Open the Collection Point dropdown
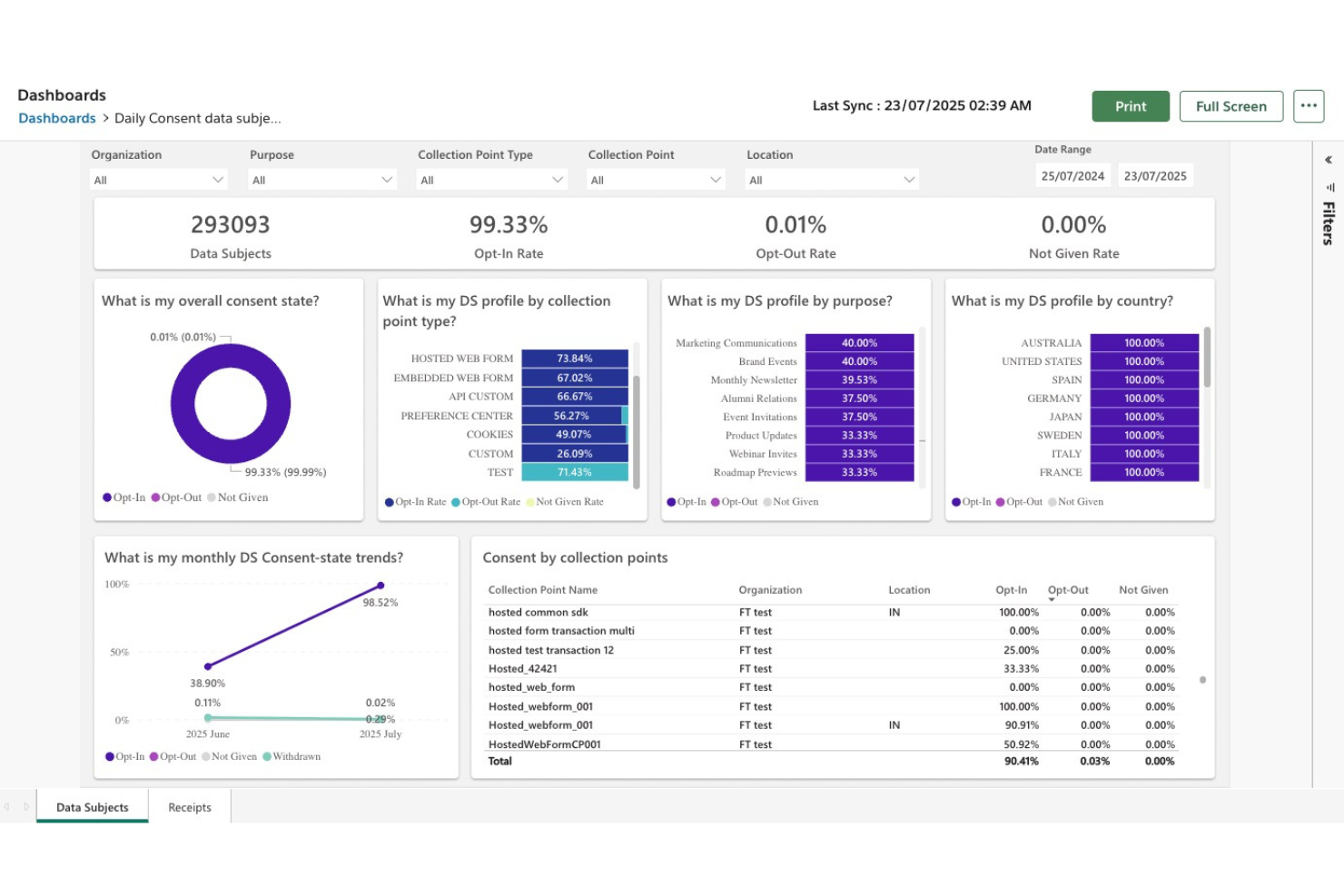 pos(656,180)
